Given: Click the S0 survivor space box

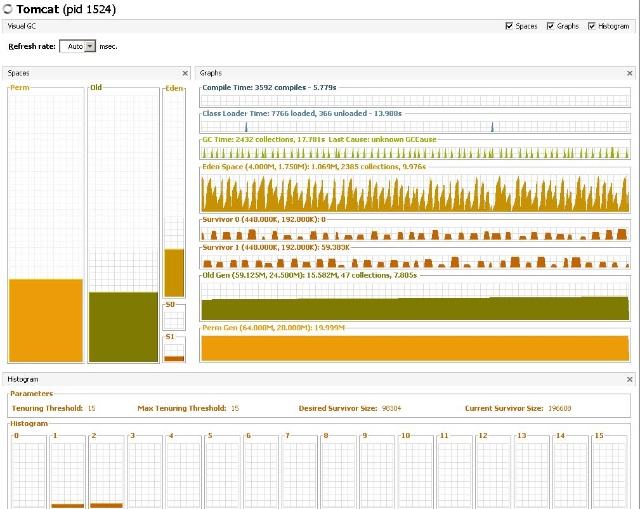Looking at the screenshot, I should coord(174,318).
